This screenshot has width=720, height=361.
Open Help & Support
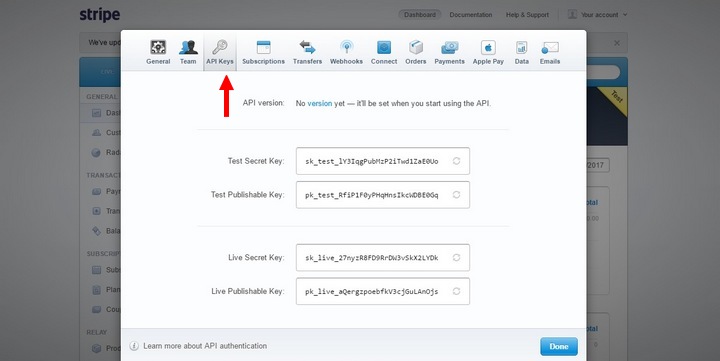(x=527, y=15)
